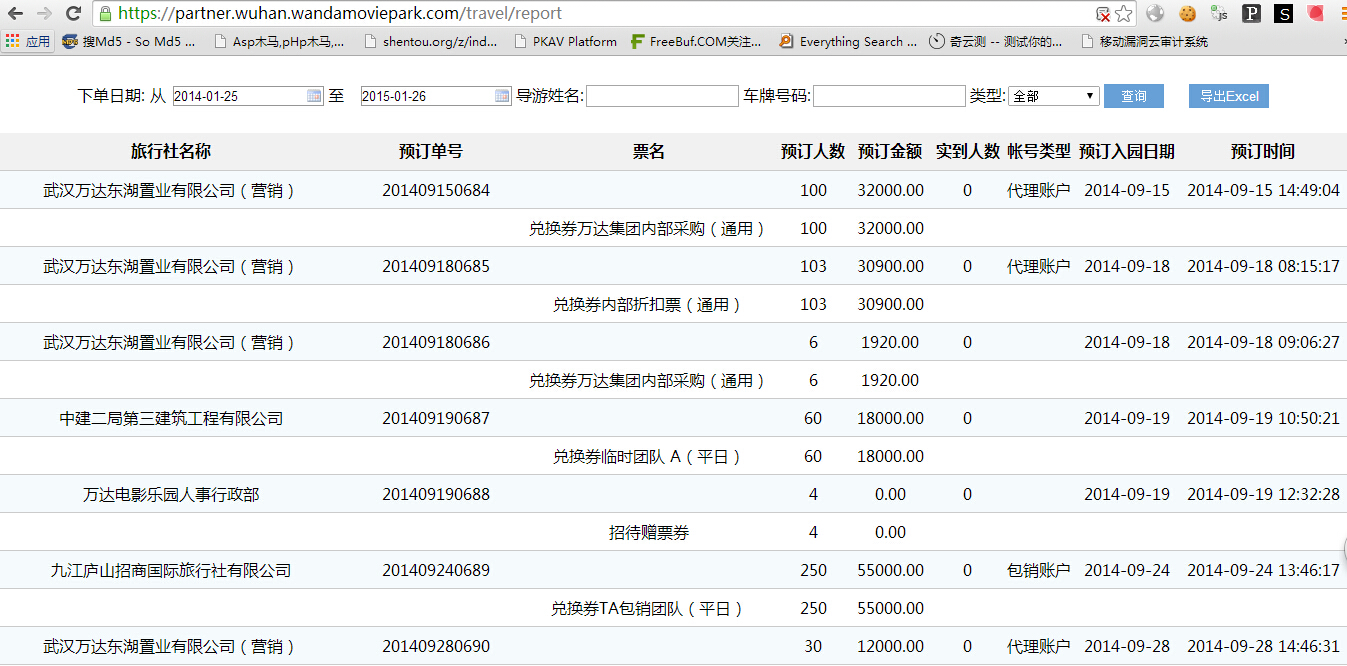
Task: Click 九江庐山招商国际旅行社有限公司 agency name
Action: (171, 570)
